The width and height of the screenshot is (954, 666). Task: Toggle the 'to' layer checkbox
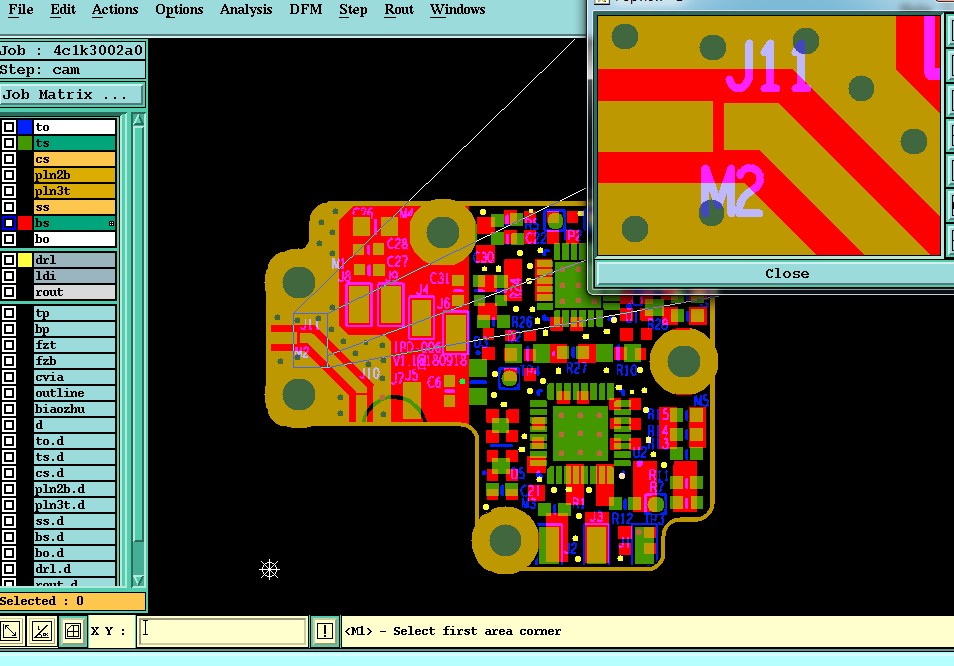pyautogui.click(x=9, y=127)
